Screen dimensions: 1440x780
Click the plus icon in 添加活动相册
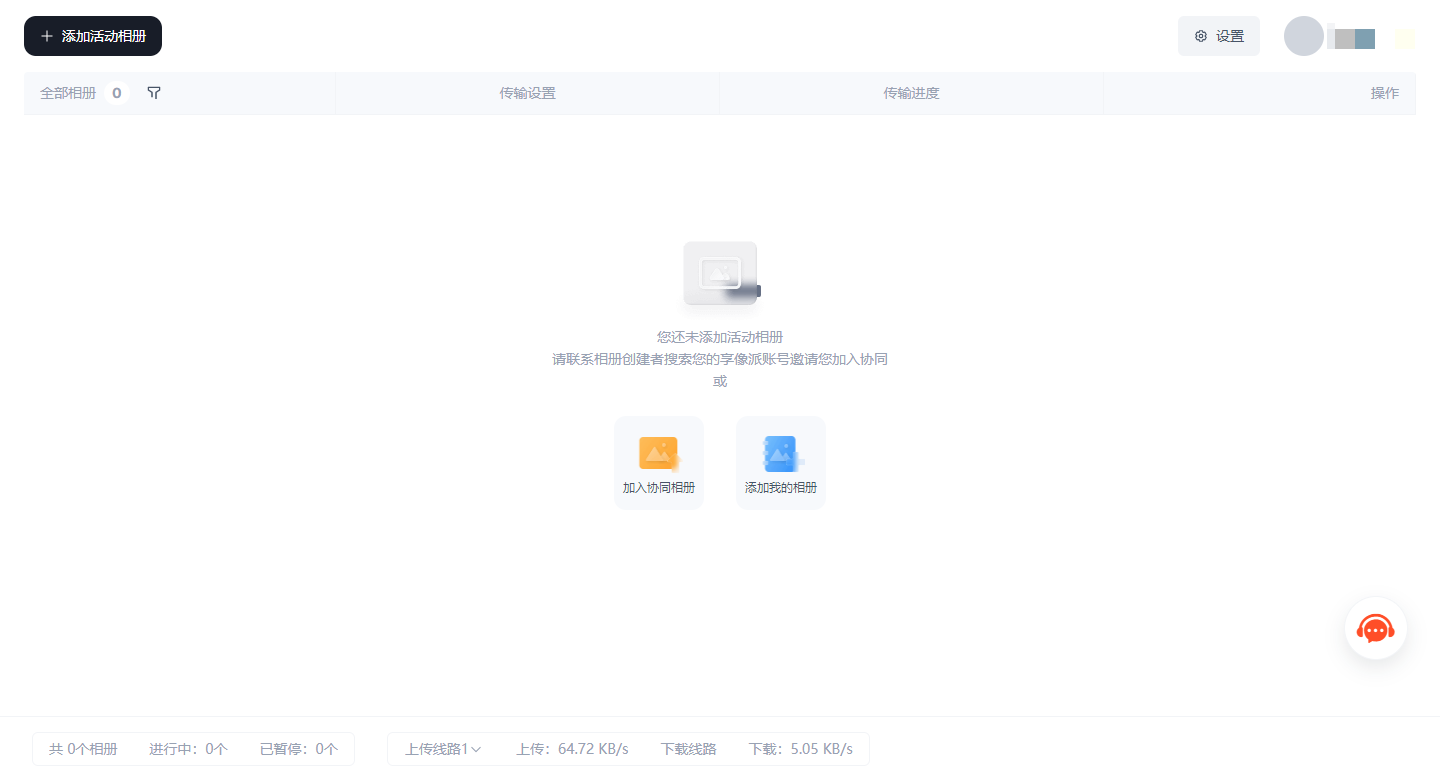(x=47, y=36)
